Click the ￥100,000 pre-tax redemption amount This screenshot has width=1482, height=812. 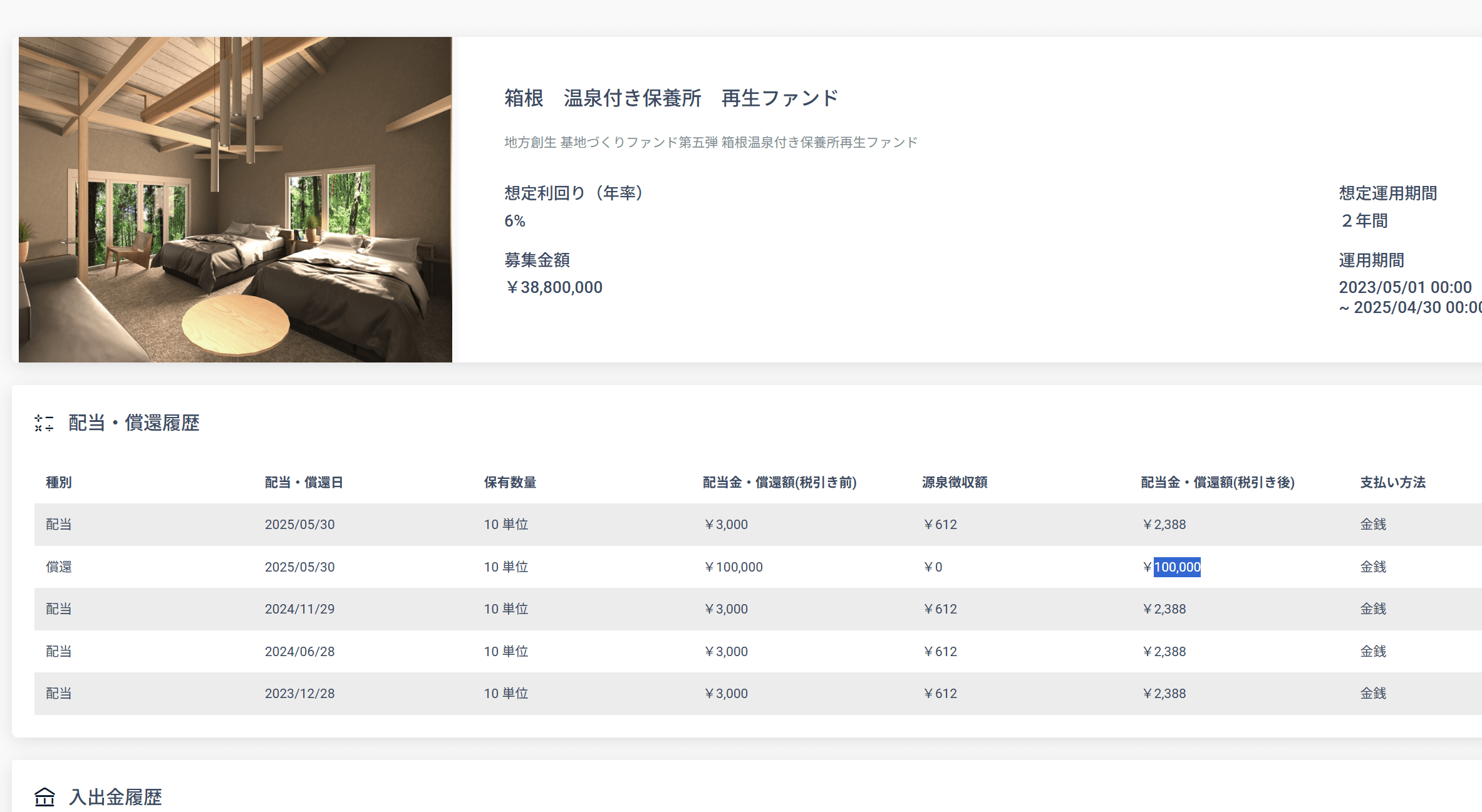[733, 567]
